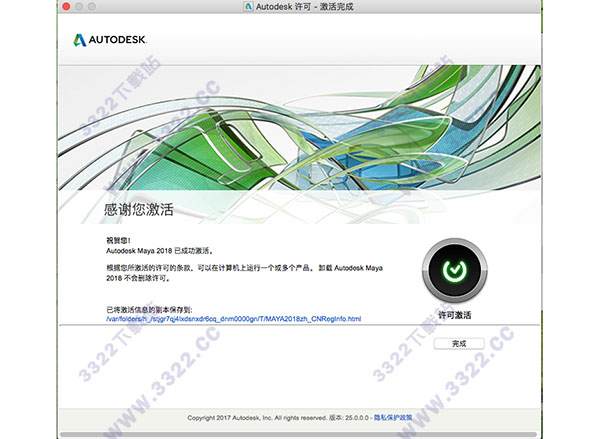Screen dimensions: 600x439
Task: Click the text 'Autodesk Maya 2018 已成功激活'
Action: [159, 251]
